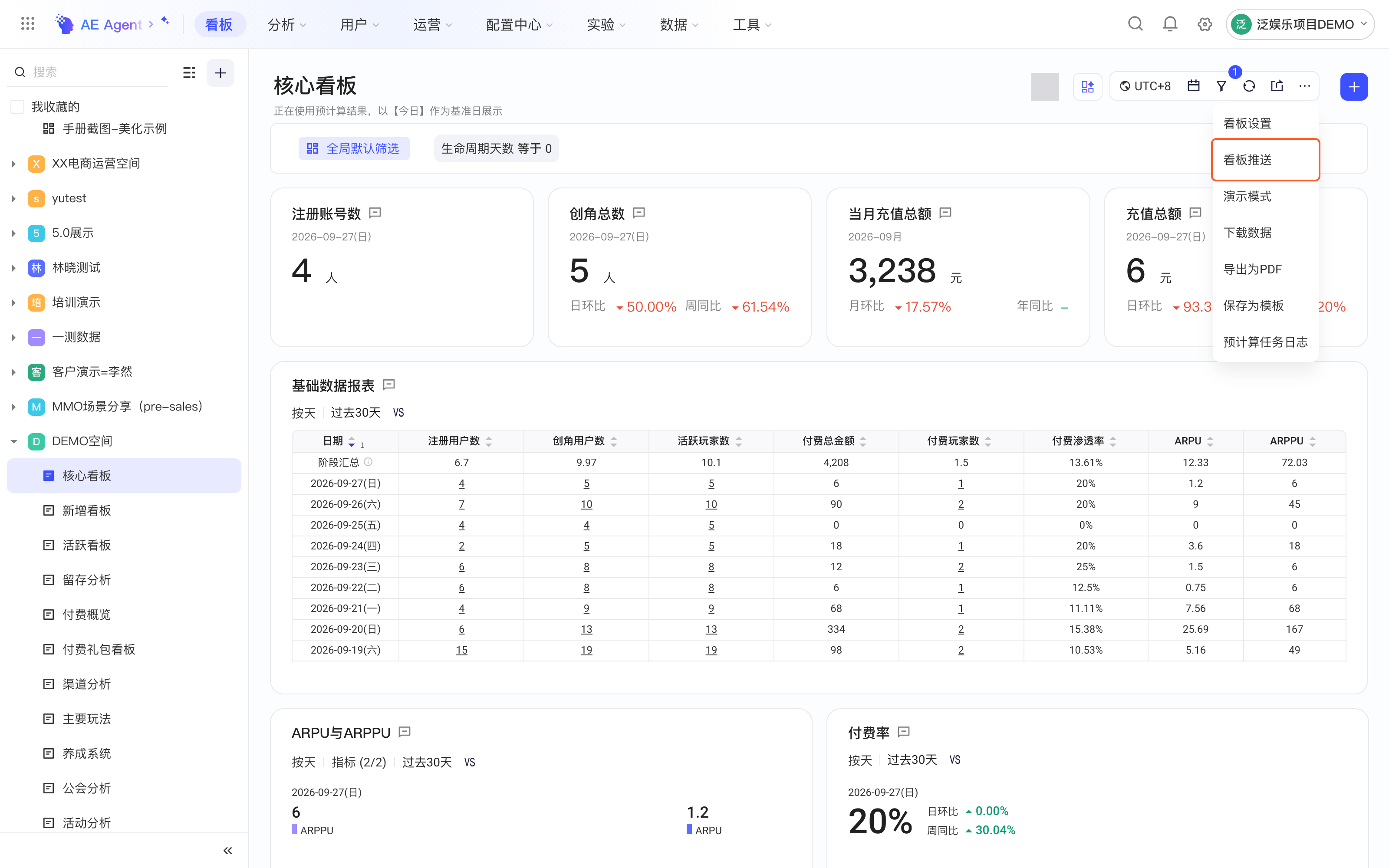
Task: Toggle the 我收藏的 checkbox
Action: (x=18, y=107)
